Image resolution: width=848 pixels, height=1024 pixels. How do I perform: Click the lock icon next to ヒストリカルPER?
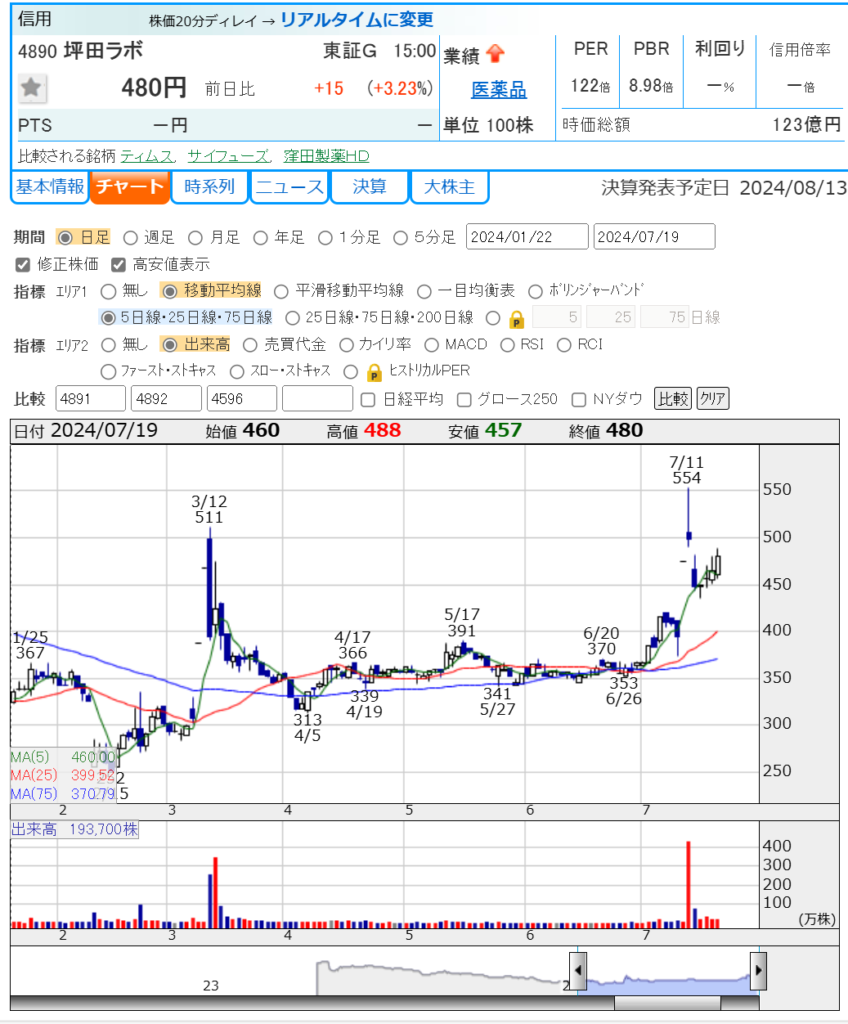(375, 372)
